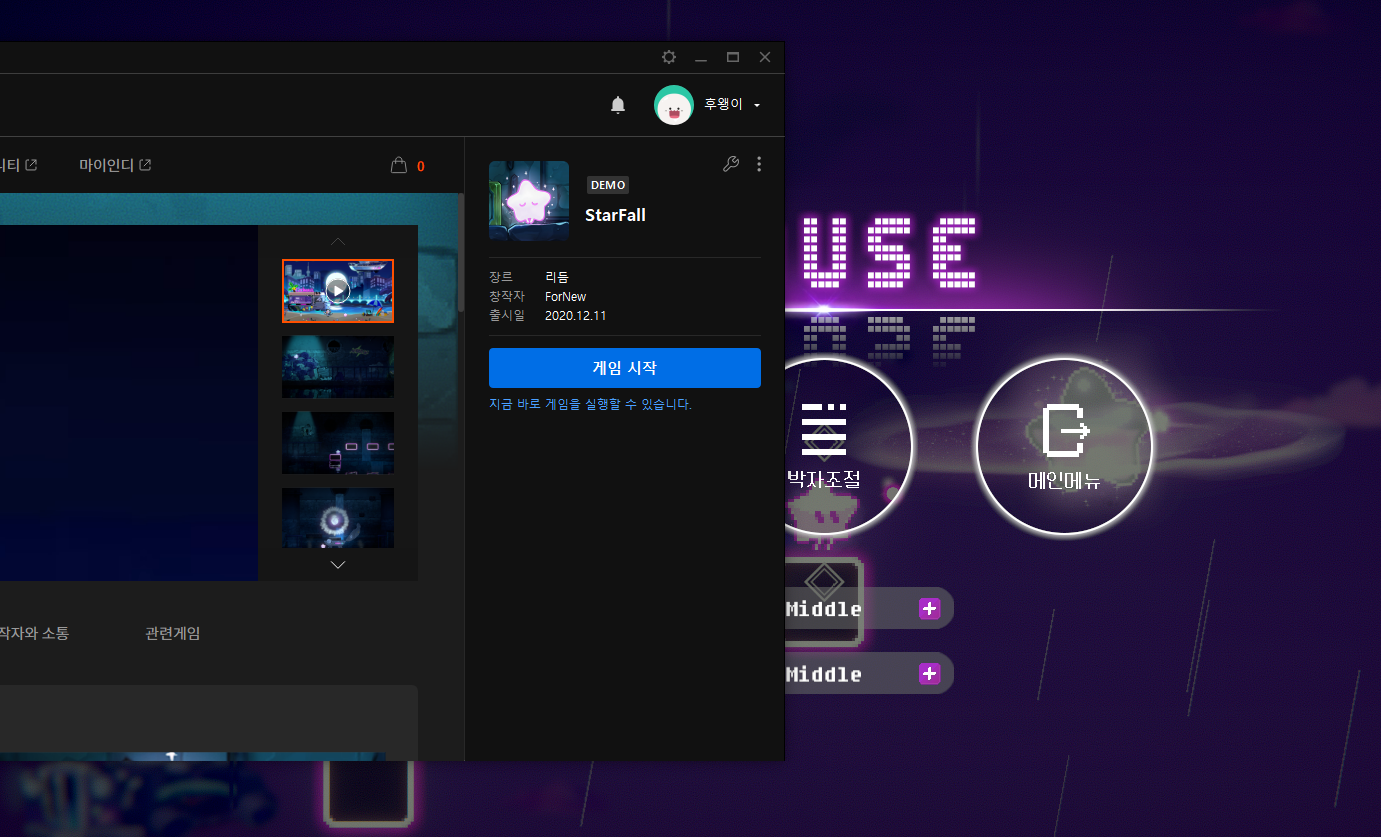The height and width of the screenshot is (837, 1381).
Task: Click the first Middle plus button
Action: 929,608
